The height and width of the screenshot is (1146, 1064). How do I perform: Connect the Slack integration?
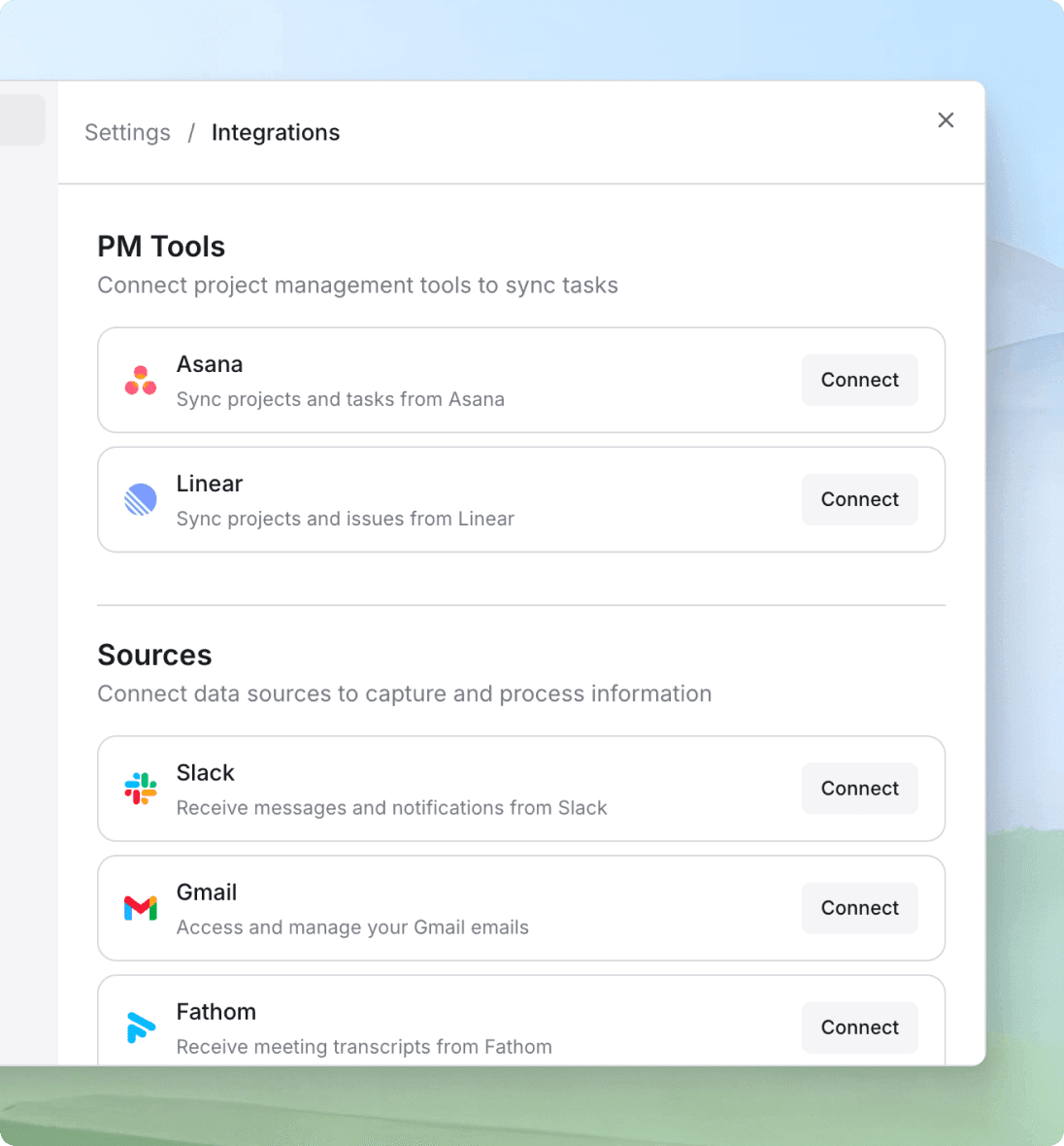click(859, 789)
